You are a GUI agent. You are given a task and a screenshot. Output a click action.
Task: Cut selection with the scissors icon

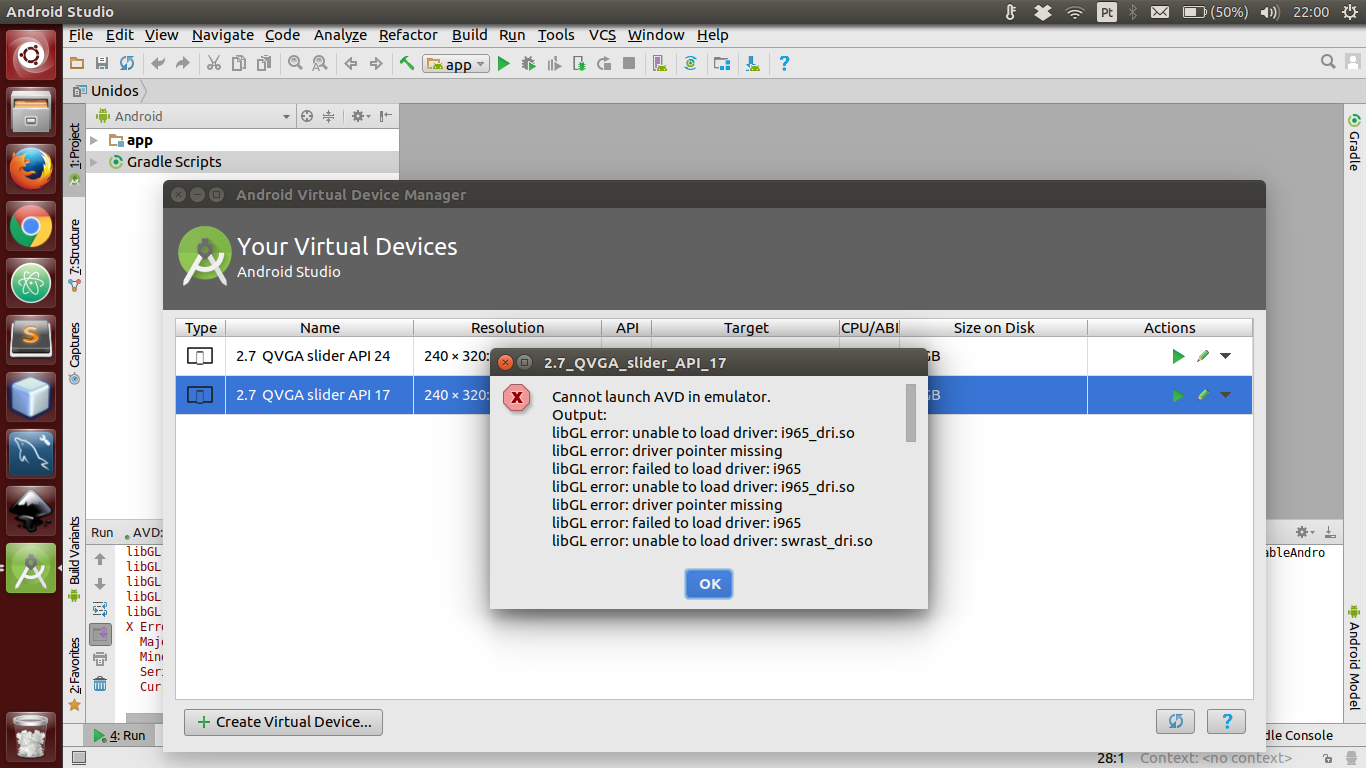(x=213, y=63)
